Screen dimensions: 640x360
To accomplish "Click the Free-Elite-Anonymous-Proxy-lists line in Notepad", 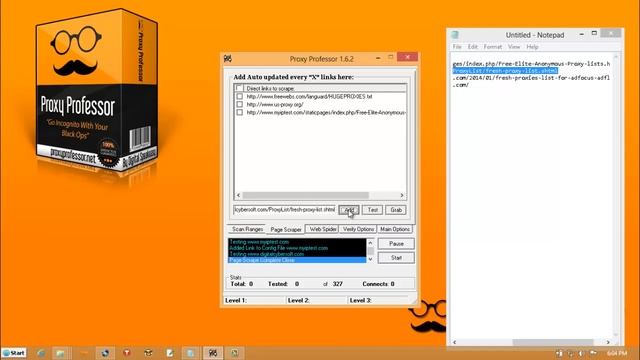I will (x=531, y=64).
